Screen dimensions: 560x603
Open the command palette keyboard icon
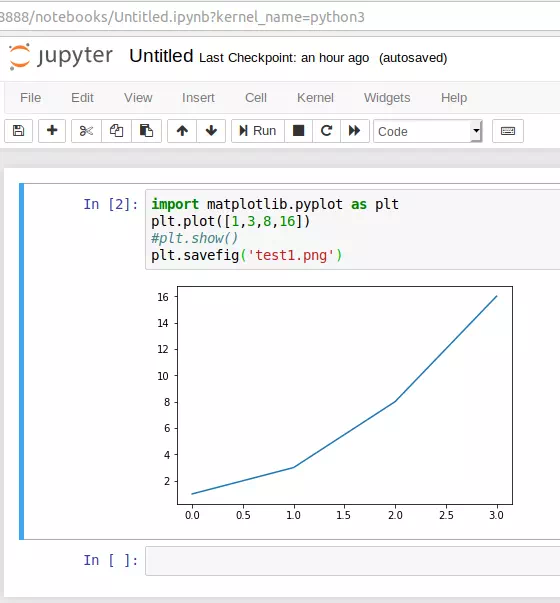point(508,131)
